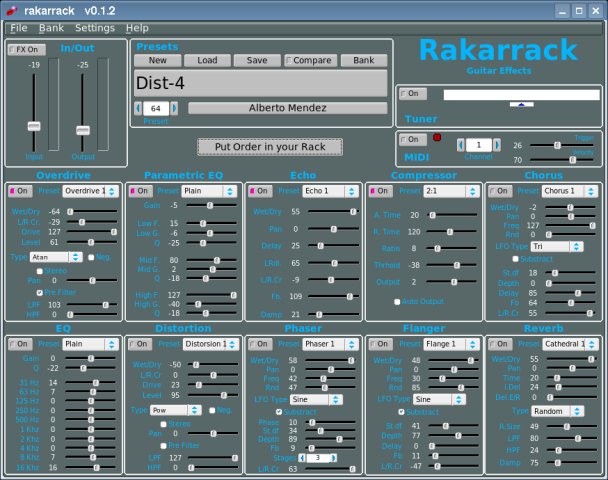The height and width of the screenshot is (480, 608).
Task: Click the previous preset arrow beside number 64
Action: [137, 108]
